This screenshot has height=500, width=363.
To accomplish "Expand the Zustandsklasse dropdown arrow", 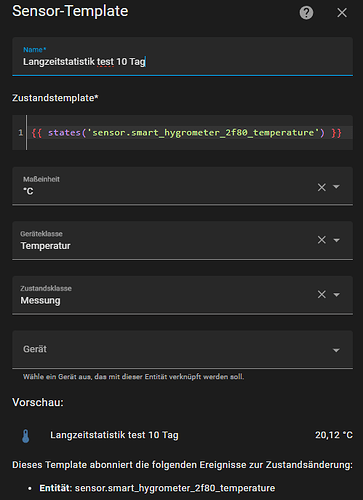I will [x=336, y=295].
